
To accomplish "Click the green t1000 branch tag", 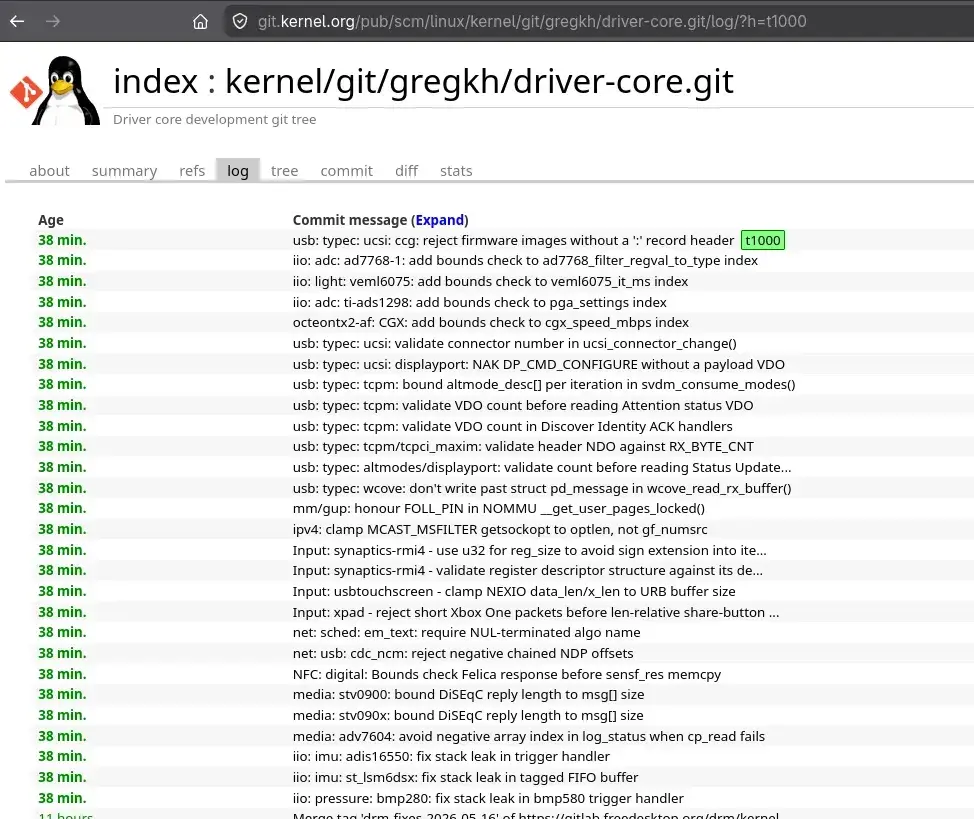I will pos(763,240).
